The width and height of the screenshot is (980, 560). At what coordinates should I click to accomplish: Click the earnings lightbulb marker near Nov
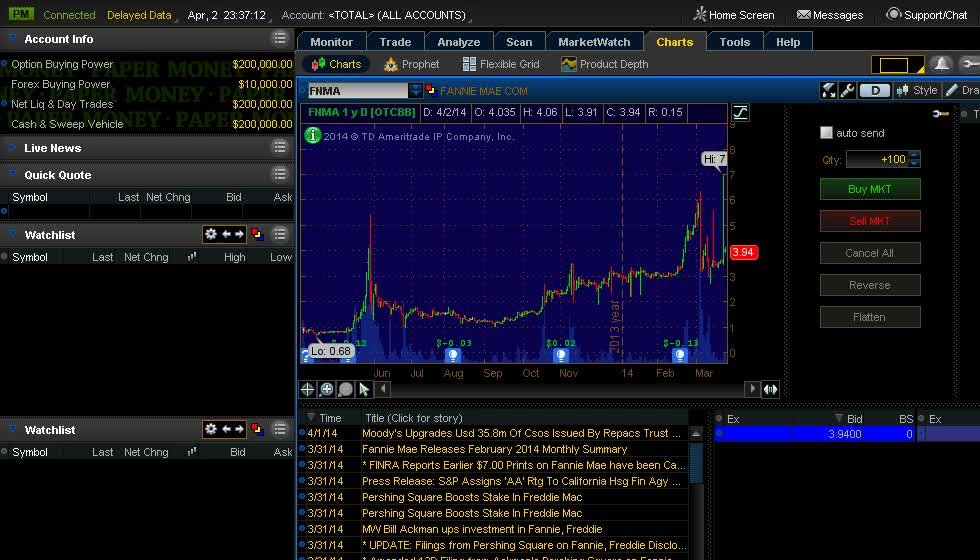click(x=561, y=355)
